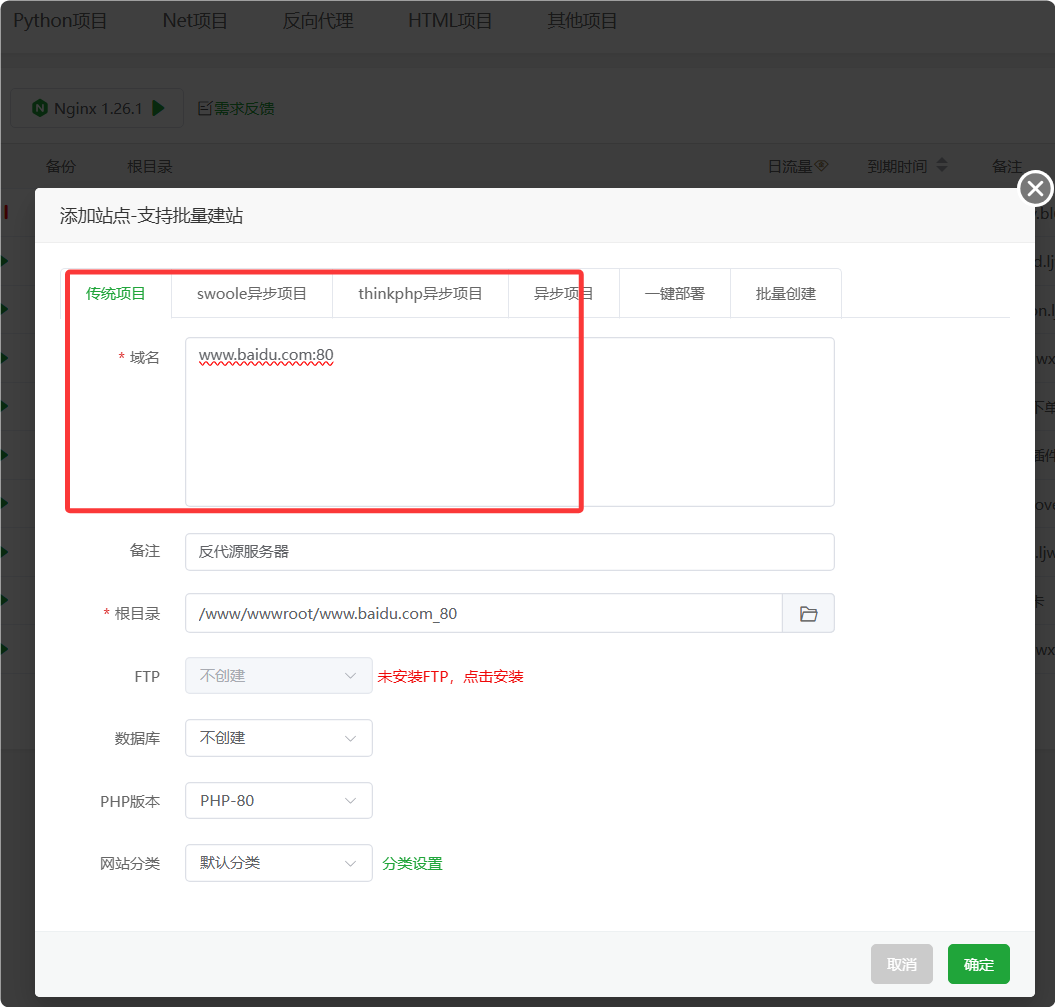This screenshot has width=1055, height=1007.
Task: Click the 日流量 diamond icon
Action: 822,167
